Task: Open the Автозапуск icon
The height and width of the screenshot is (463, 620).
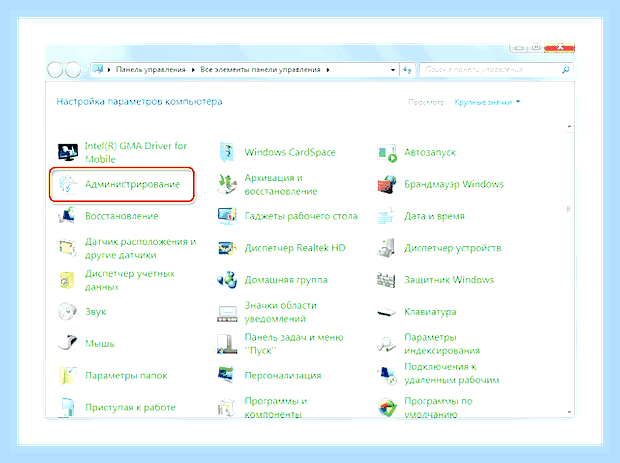Action: click(x=387, y=153)
